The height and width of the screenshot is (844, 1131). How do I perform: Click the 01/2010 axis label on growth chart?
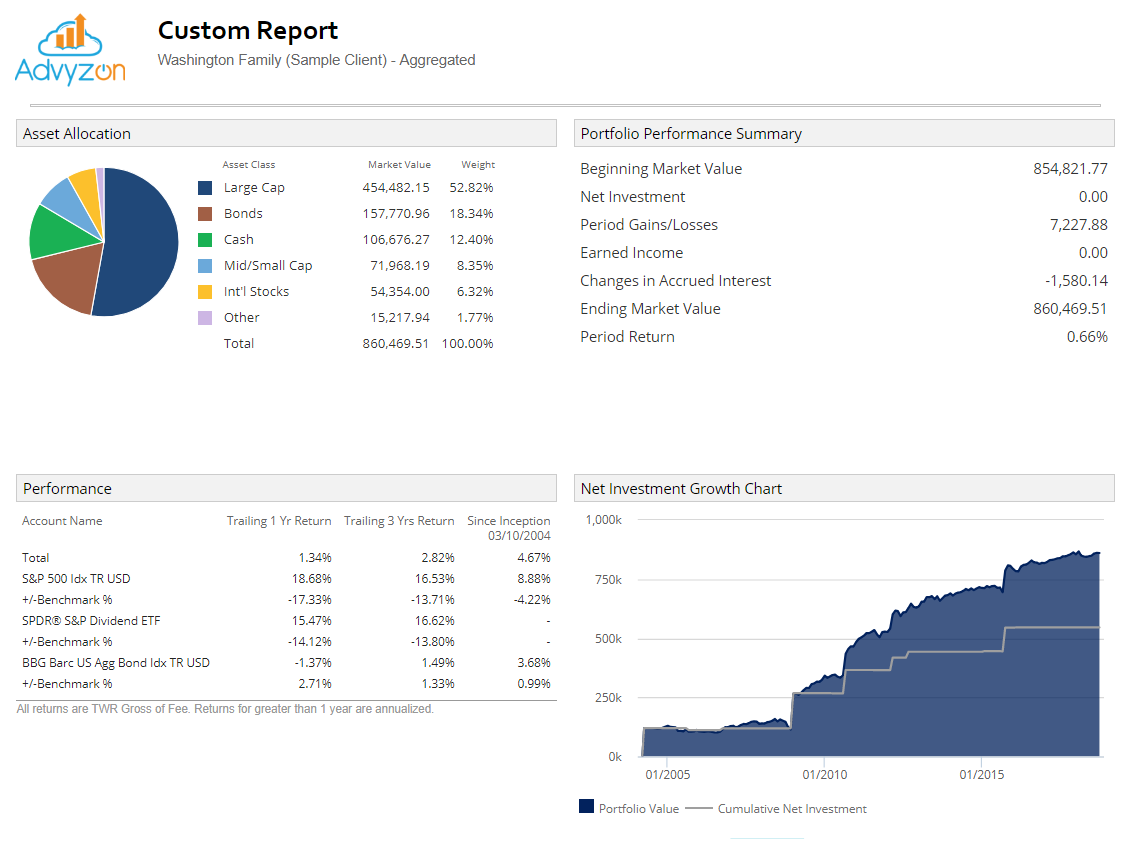[x=826, y=774]
